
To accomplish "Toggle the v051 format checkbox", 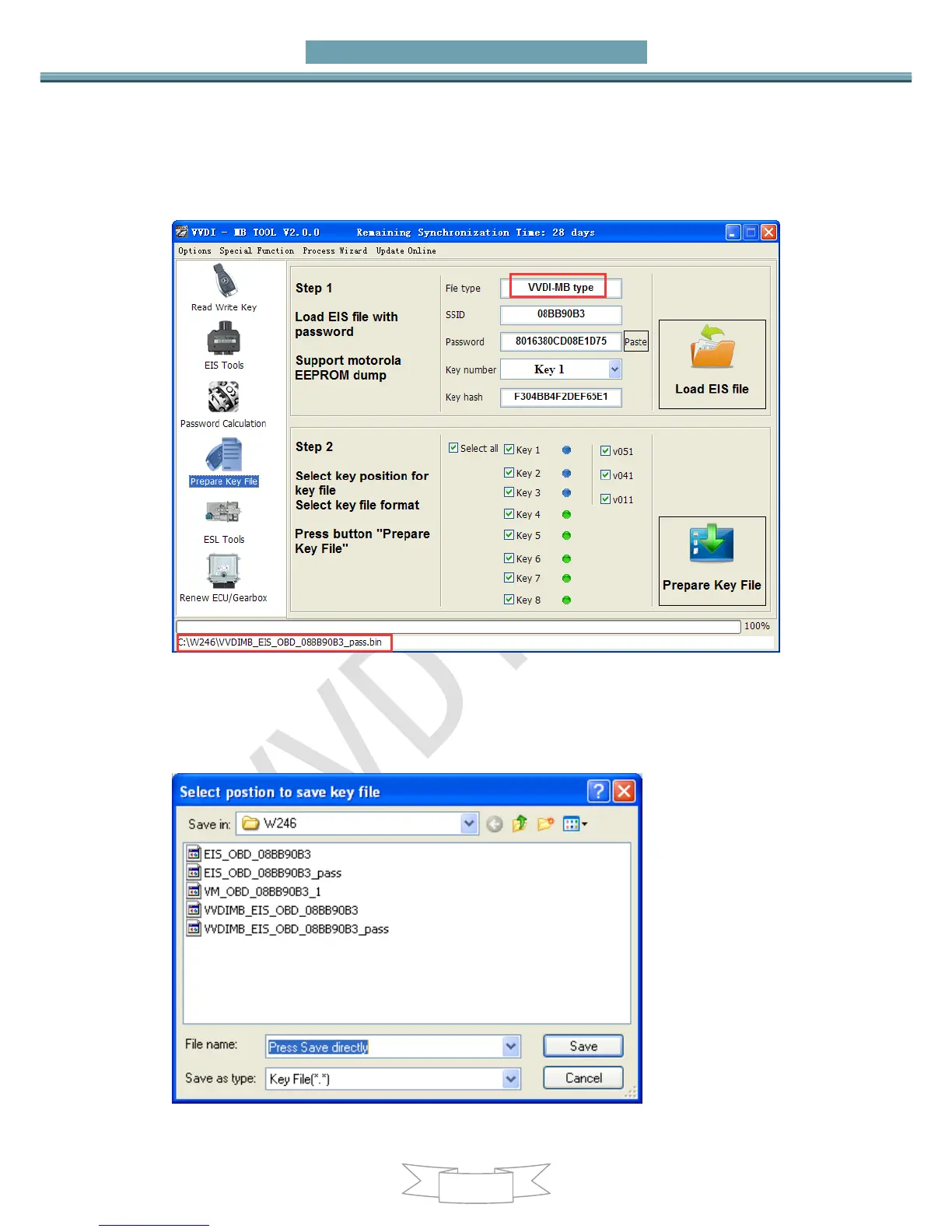I will tap(605, 450).
